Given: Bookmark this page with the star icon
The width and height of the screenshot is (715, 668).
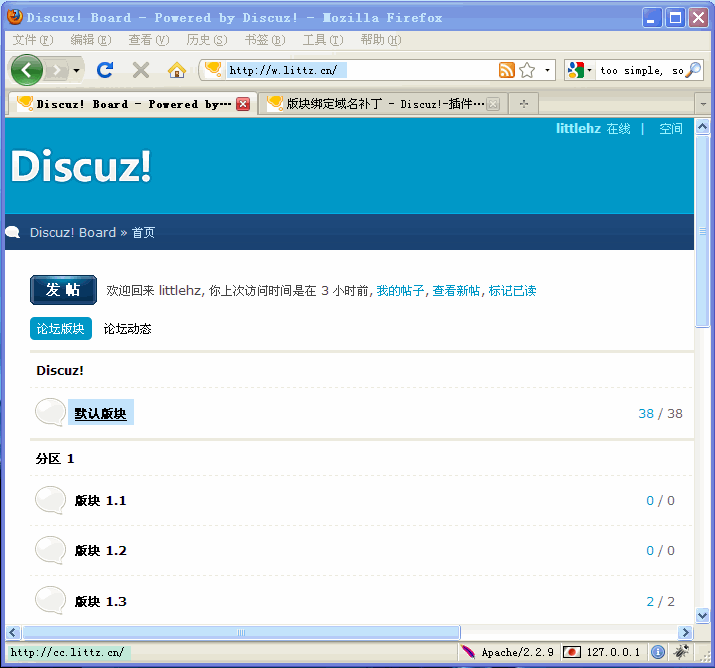Looking at the screenshot, I should click(x=527, y=70).
